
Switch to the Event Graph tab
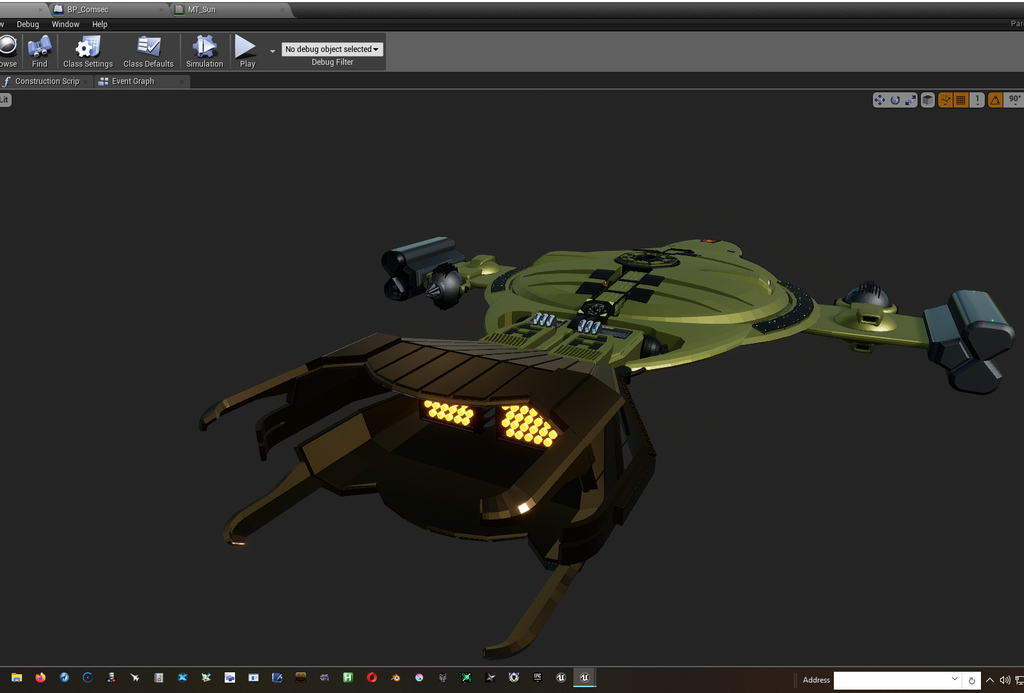point(141,81)
